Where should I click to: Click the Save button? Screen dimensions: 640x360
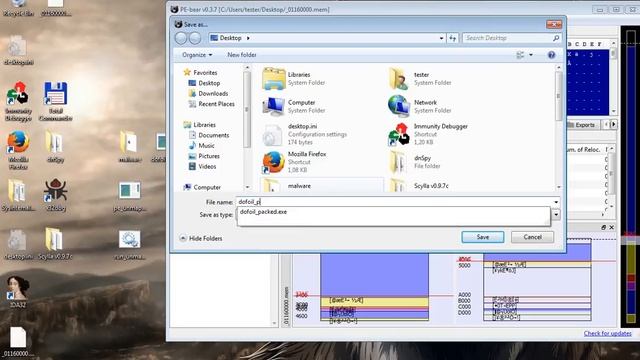[x=483, y=237]
